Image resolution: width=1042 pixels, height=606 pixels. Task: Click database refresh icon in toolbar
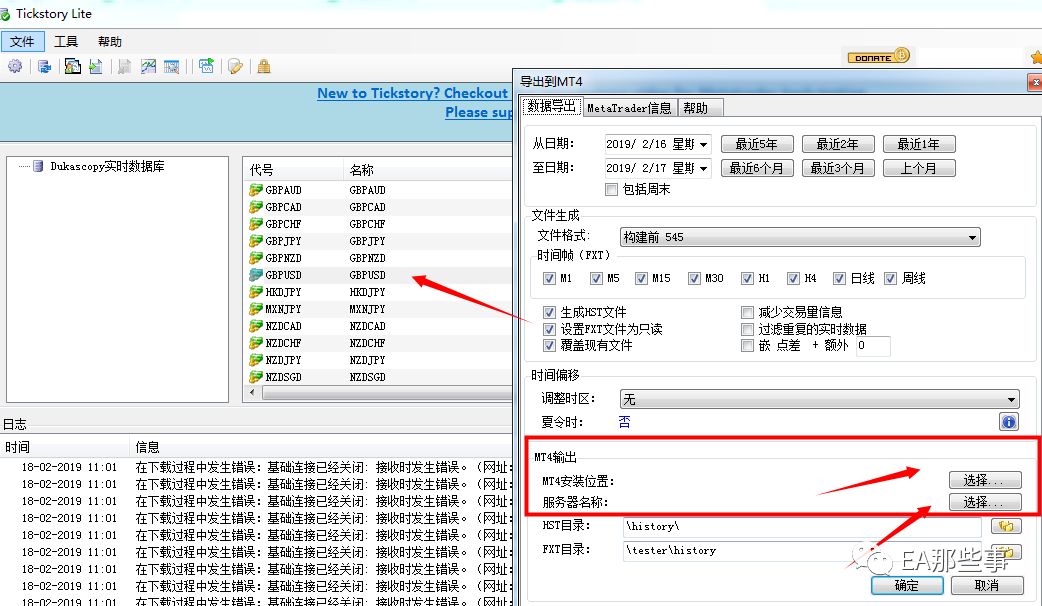45,66
